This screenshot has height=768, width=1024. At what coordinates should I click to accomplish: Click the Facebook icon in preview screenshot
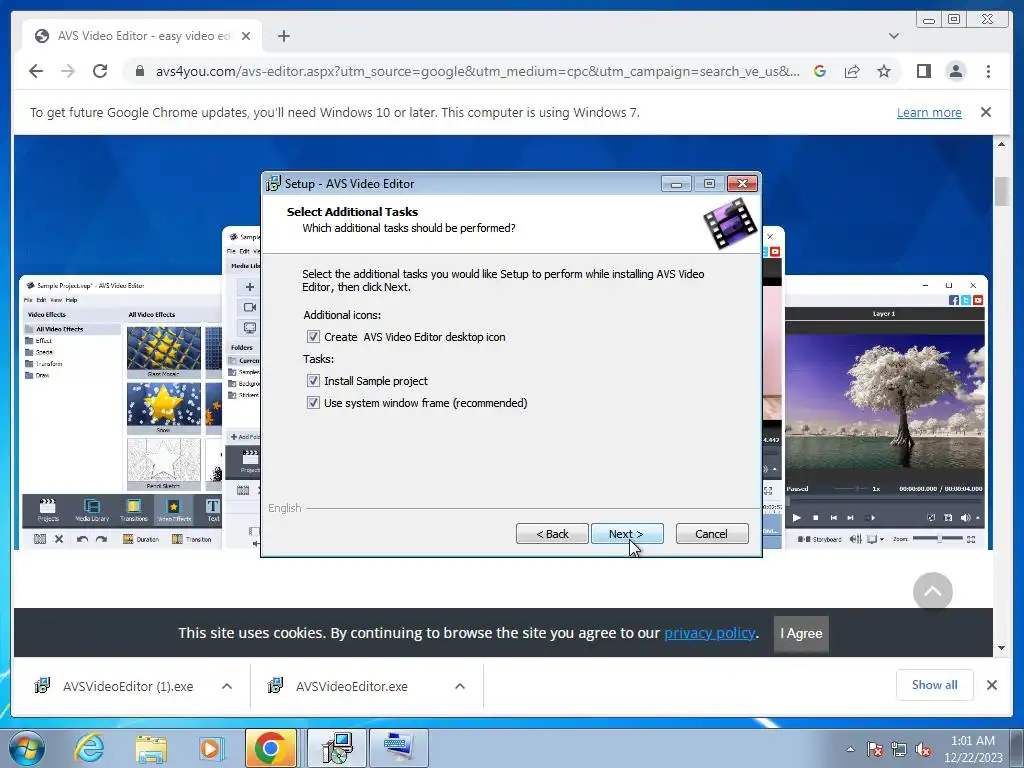click(x=953, y=300)
